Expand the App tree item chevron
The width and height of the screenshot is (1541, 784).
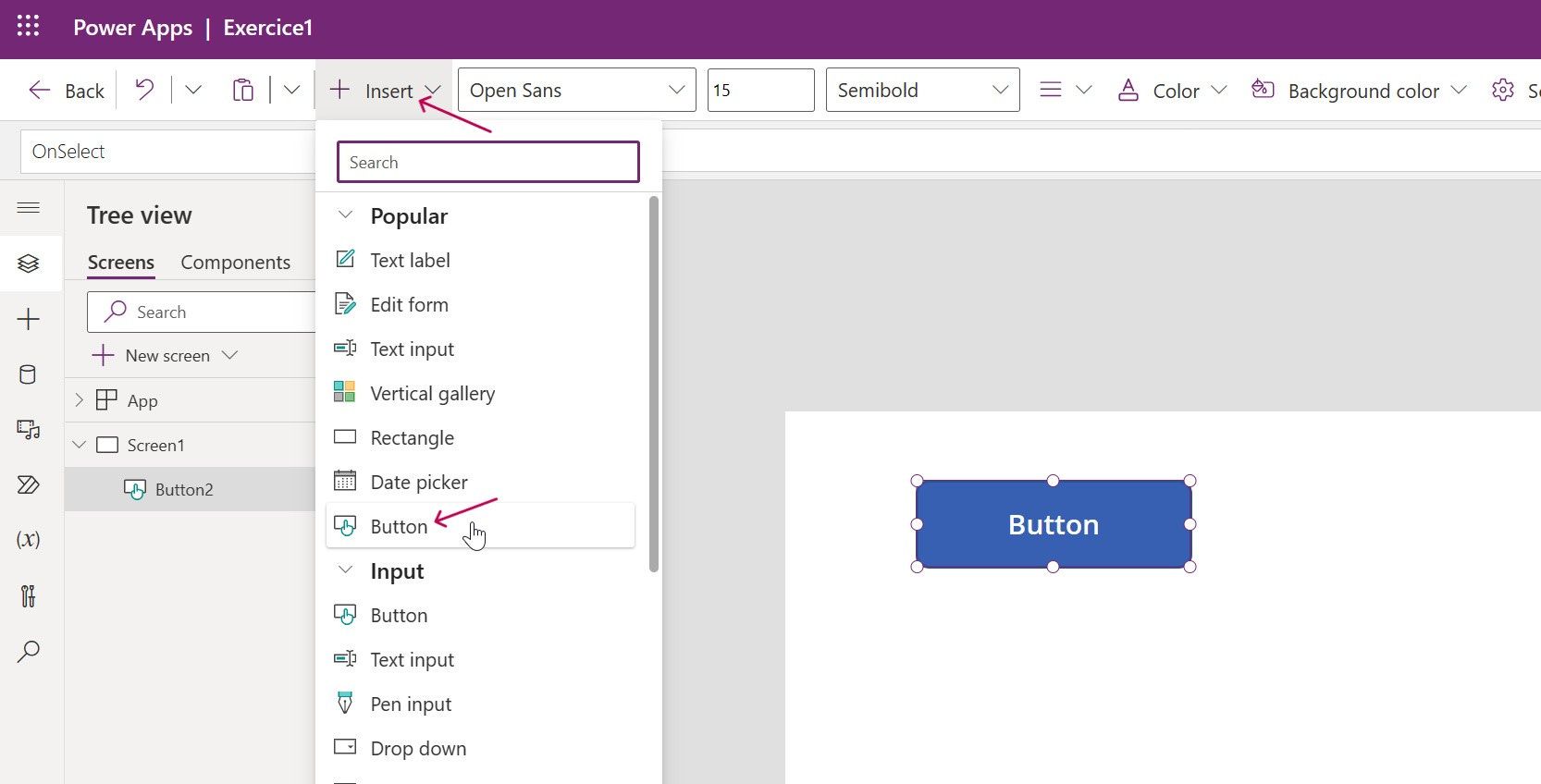pos(79,400)
